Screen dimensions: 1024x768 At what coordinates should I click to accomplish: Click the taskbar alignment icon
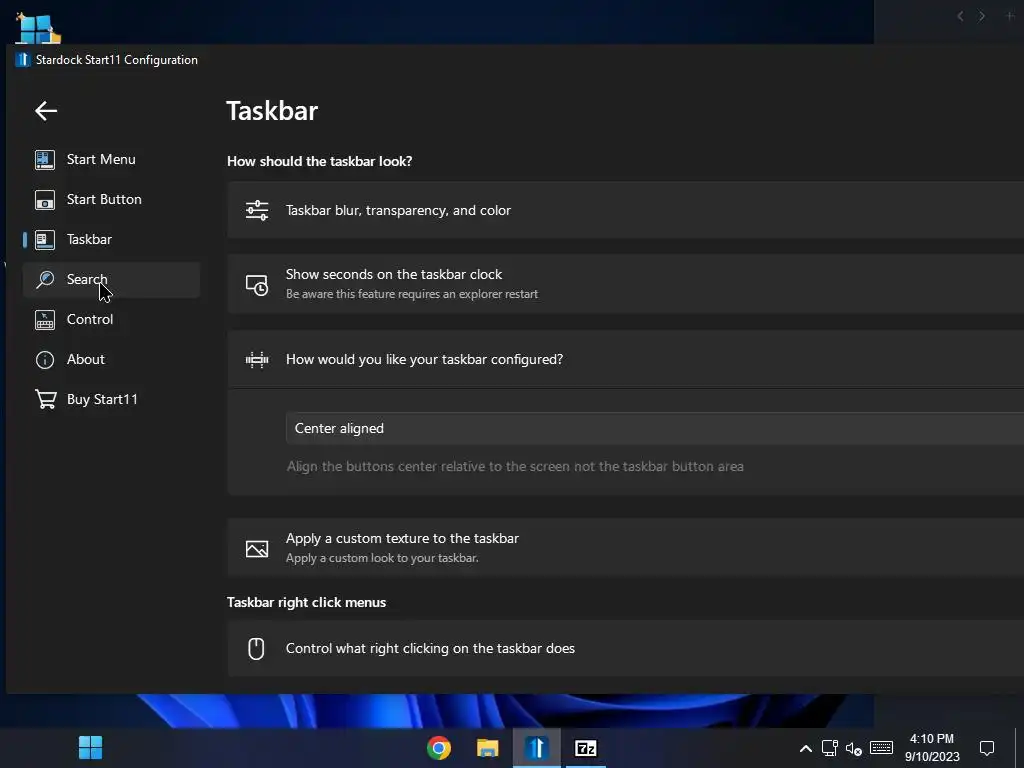coord(257,360)
